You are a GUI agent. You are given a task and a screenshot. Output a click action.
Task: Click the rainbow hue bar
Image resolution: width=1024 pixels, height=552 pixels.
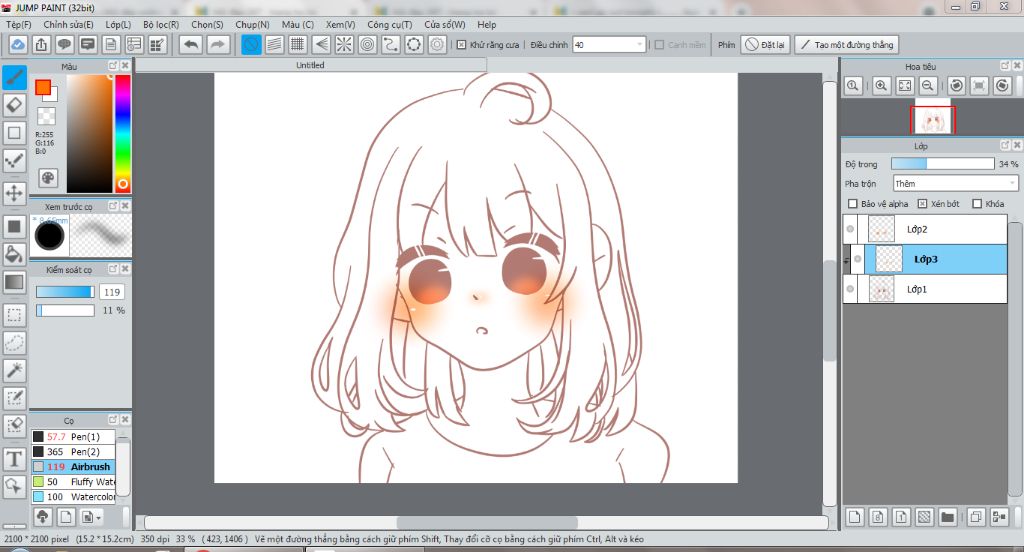123,133
